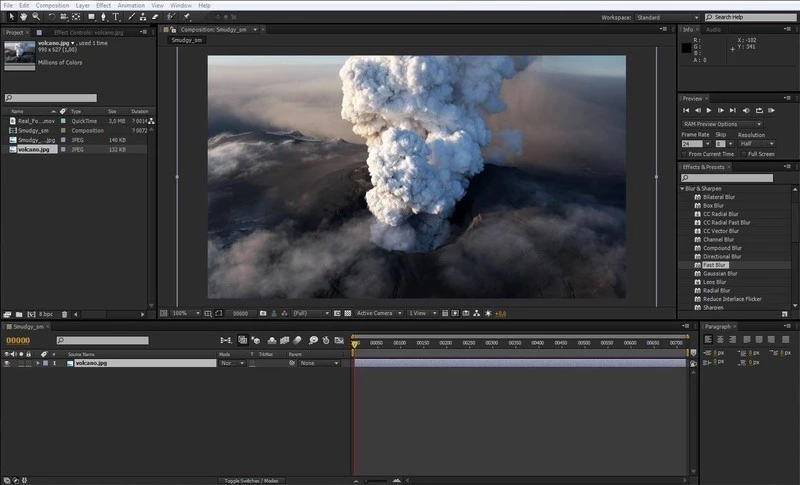Switch to the Audio tab
Screen dimensions: 800x485
click(x=714, y=29)
